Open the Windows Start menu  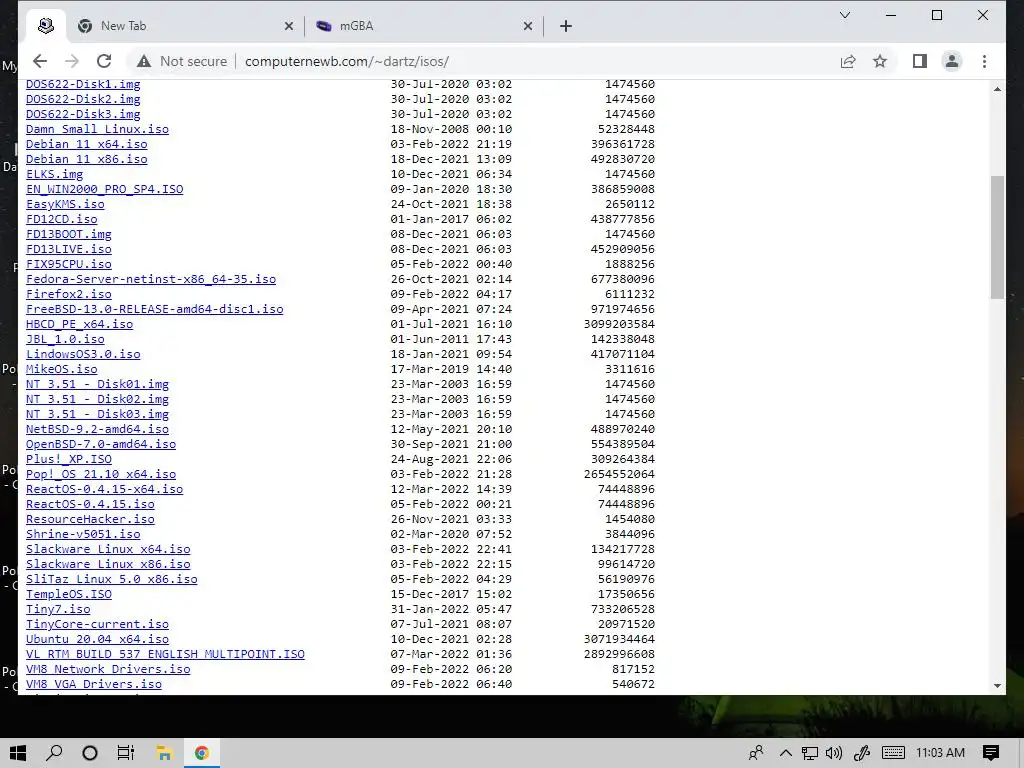coord(18,753)
